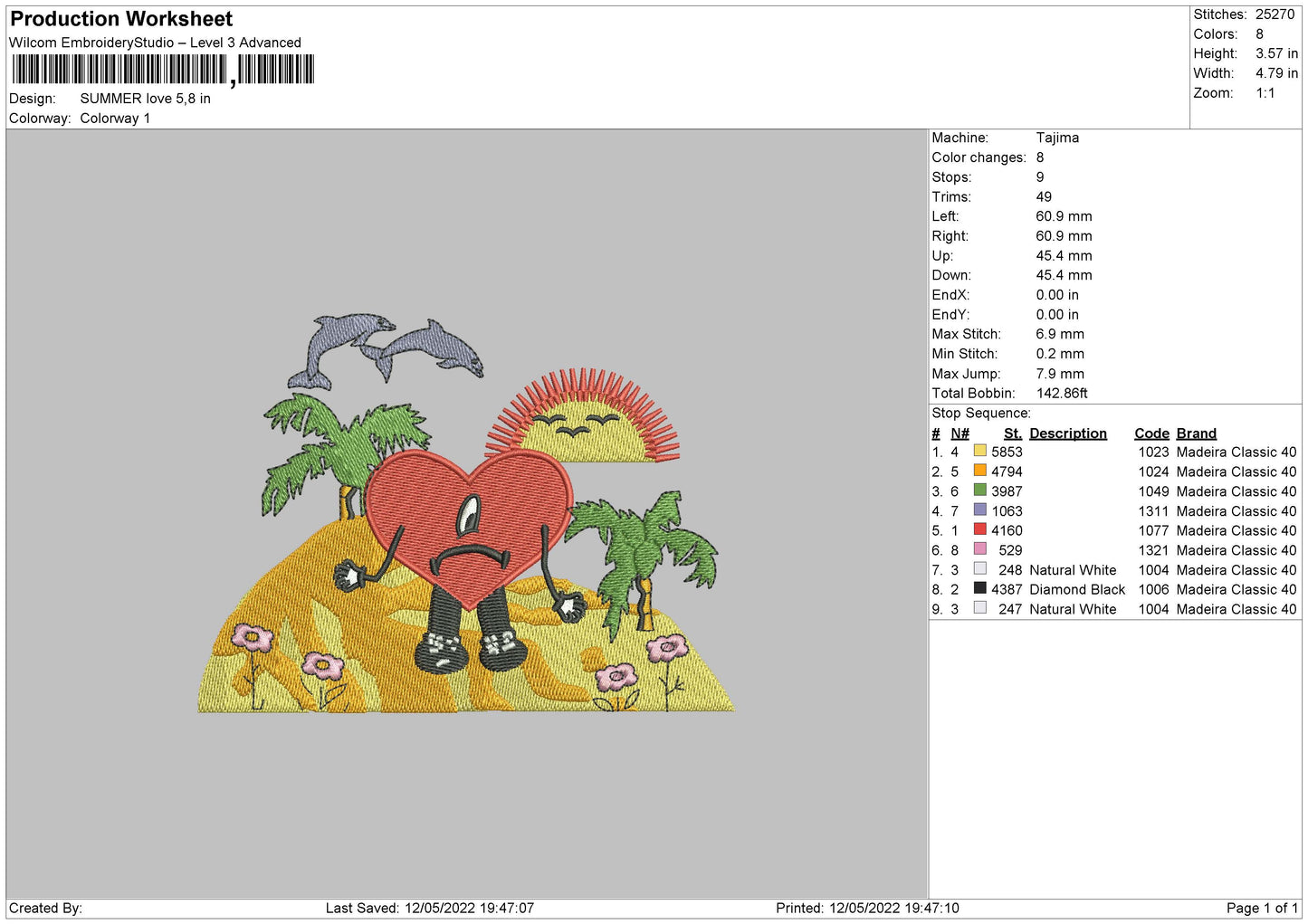
Task: Click the red swatch for stop 5
Action: [979, 529]
